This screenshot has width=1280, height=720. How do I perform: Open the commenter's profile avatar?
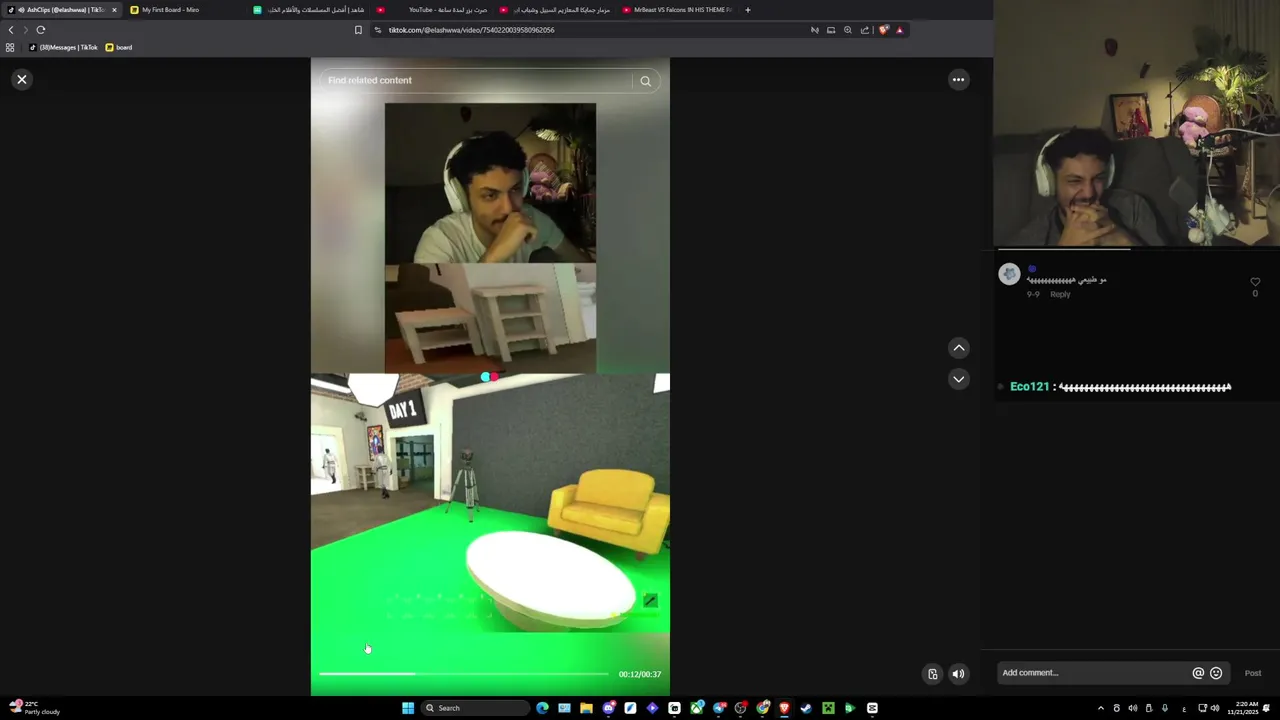[1009, 274]
